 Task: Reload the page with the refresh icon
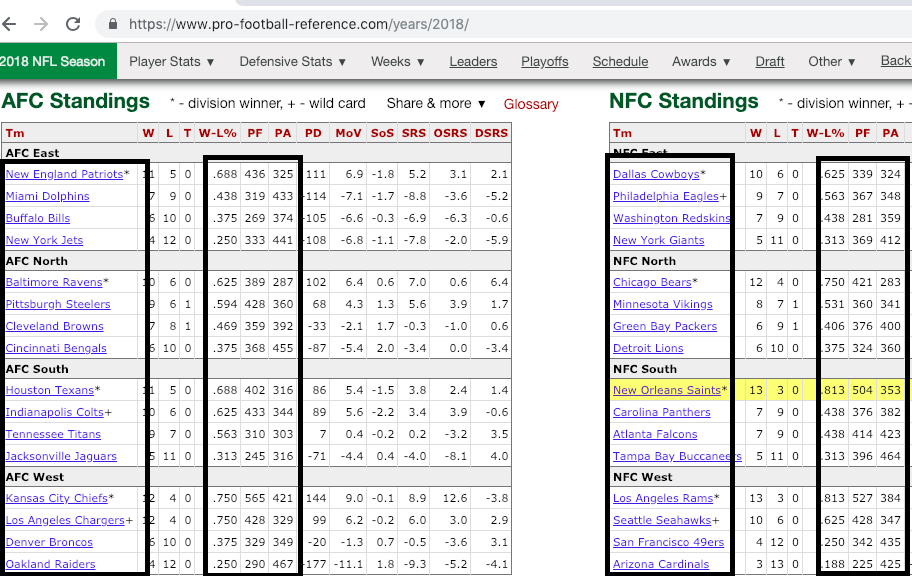[x=73, y=24]
